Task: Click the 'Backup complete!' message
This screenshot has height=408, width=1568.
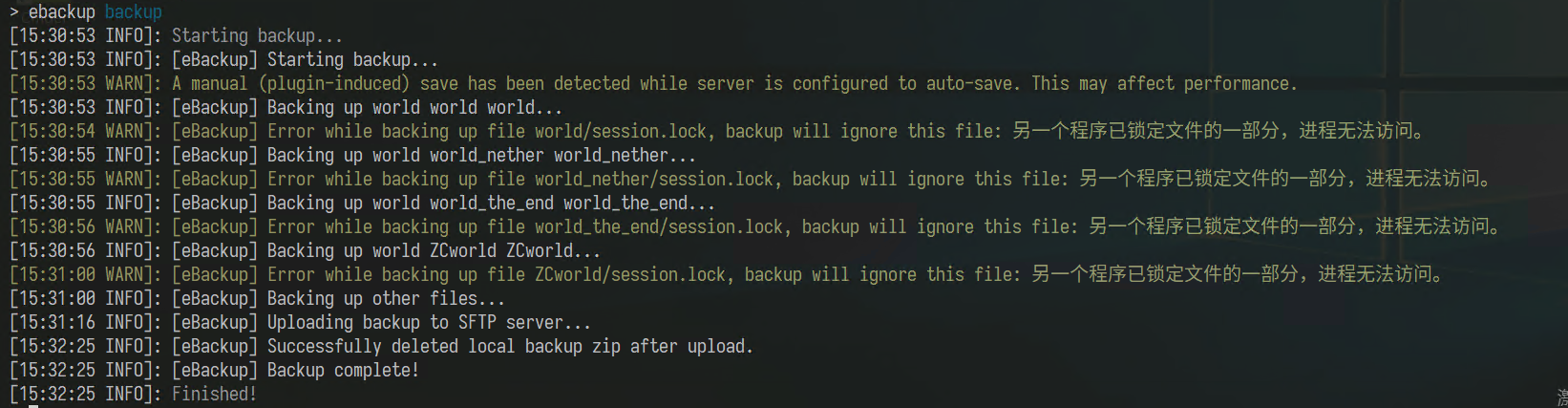Action: pyautogui.click(x=343, y=370)
